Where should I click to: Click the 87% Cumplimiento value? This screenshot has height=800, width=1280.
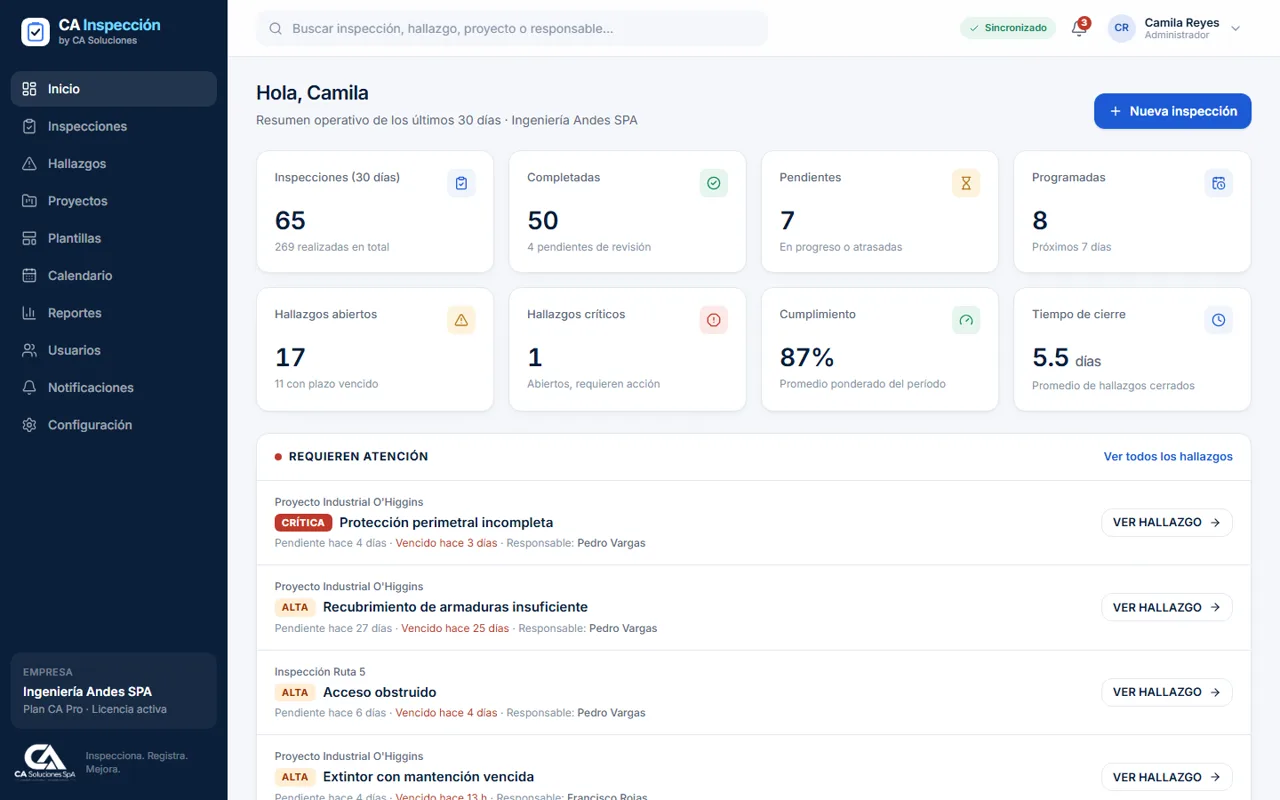(x=807, y=357)
